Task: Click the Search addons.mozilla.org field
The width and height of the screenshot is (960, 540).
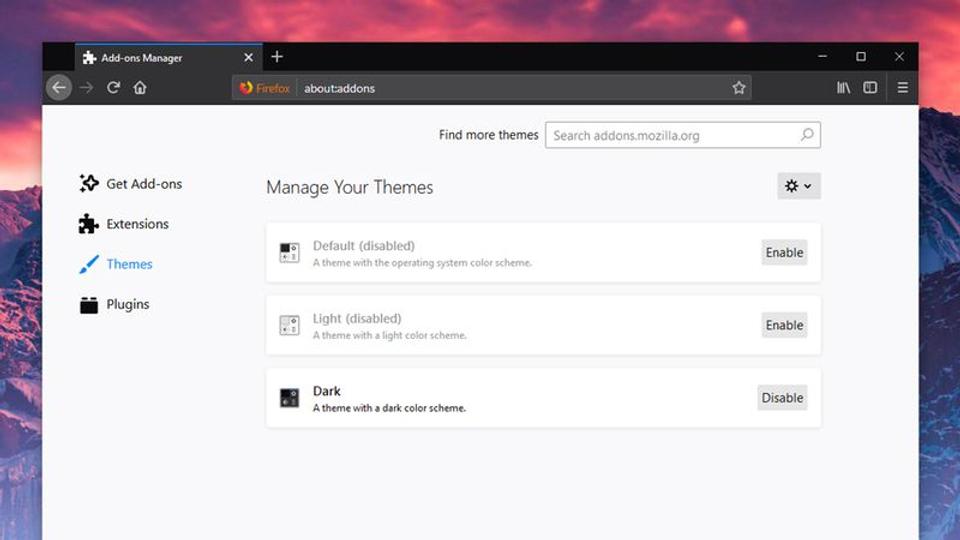Action: [x=682, y=135]
